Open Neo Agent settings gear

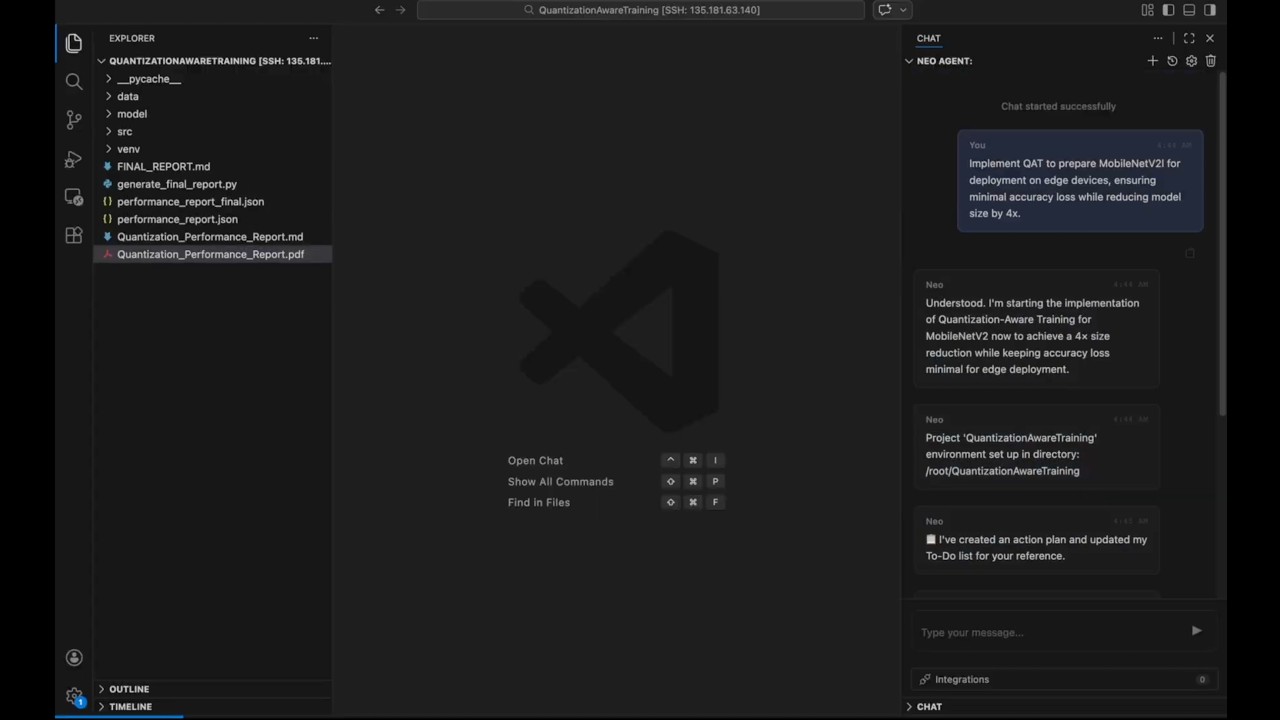tap(1191, 61)
